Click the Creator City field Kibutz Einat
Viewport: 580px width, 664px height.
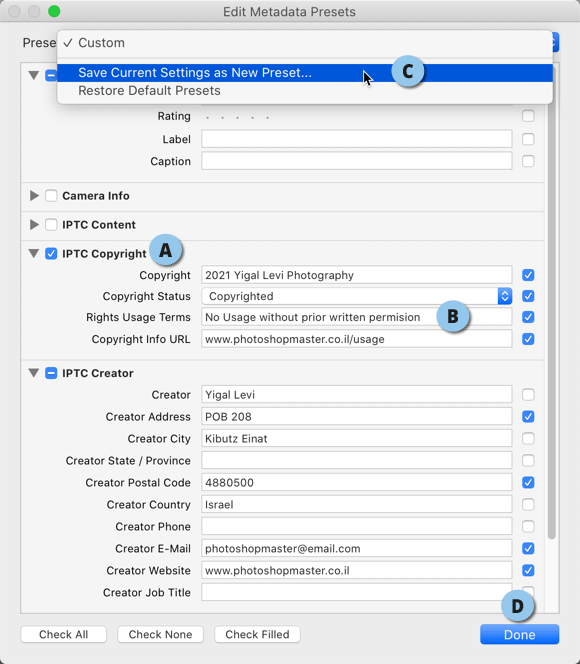tap(357, 439)
